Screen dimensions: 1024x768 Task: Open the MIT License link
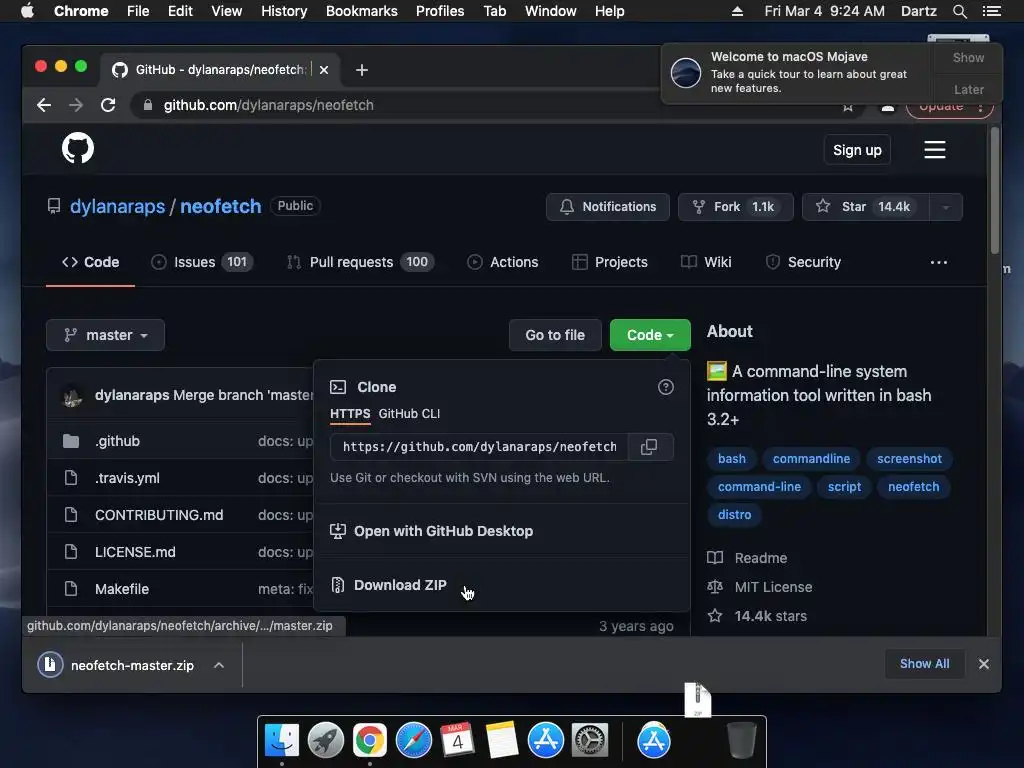773,587
